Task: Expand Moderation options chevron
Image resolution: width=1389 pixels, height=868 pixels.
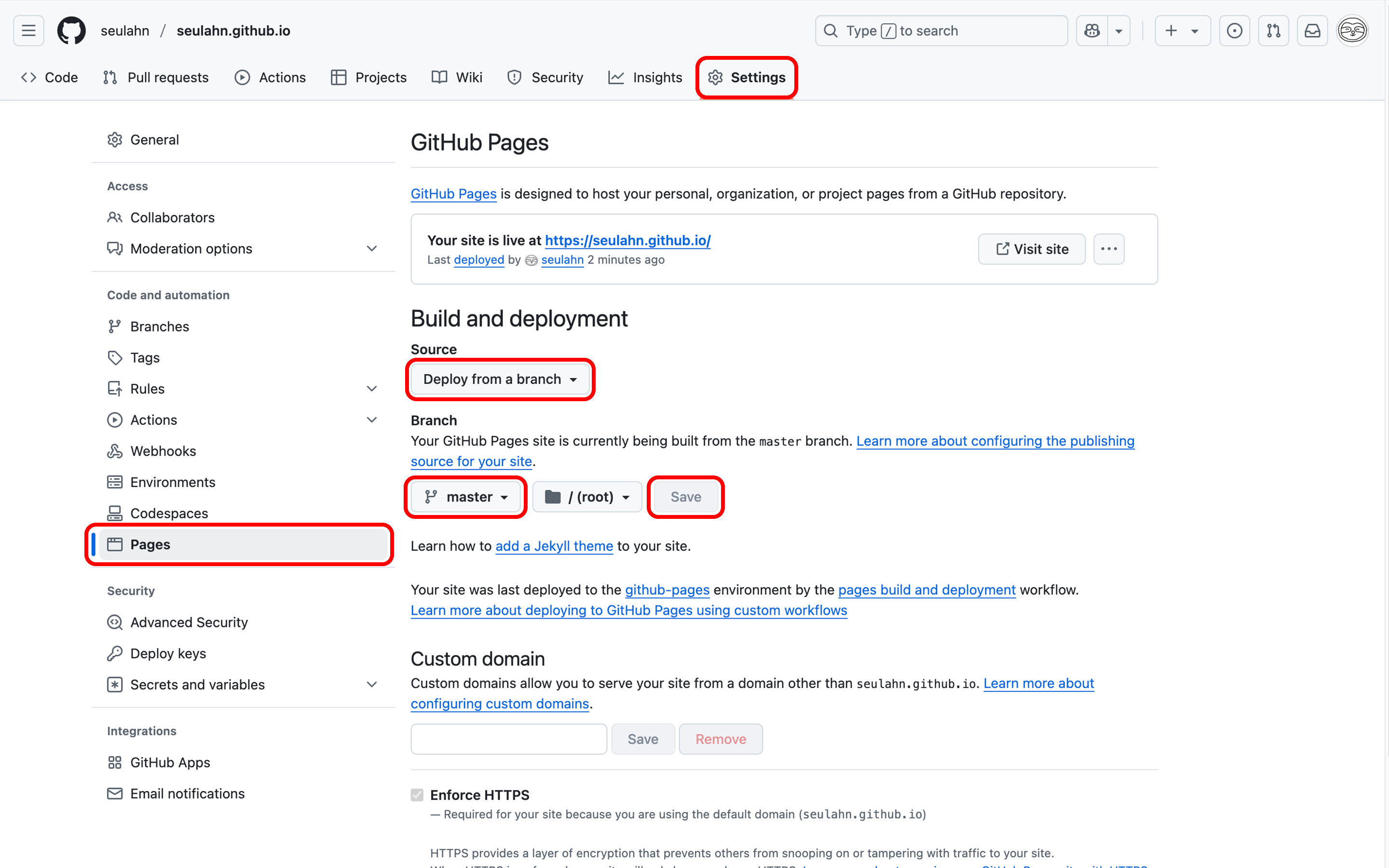Action: click(x=372, y=248)
